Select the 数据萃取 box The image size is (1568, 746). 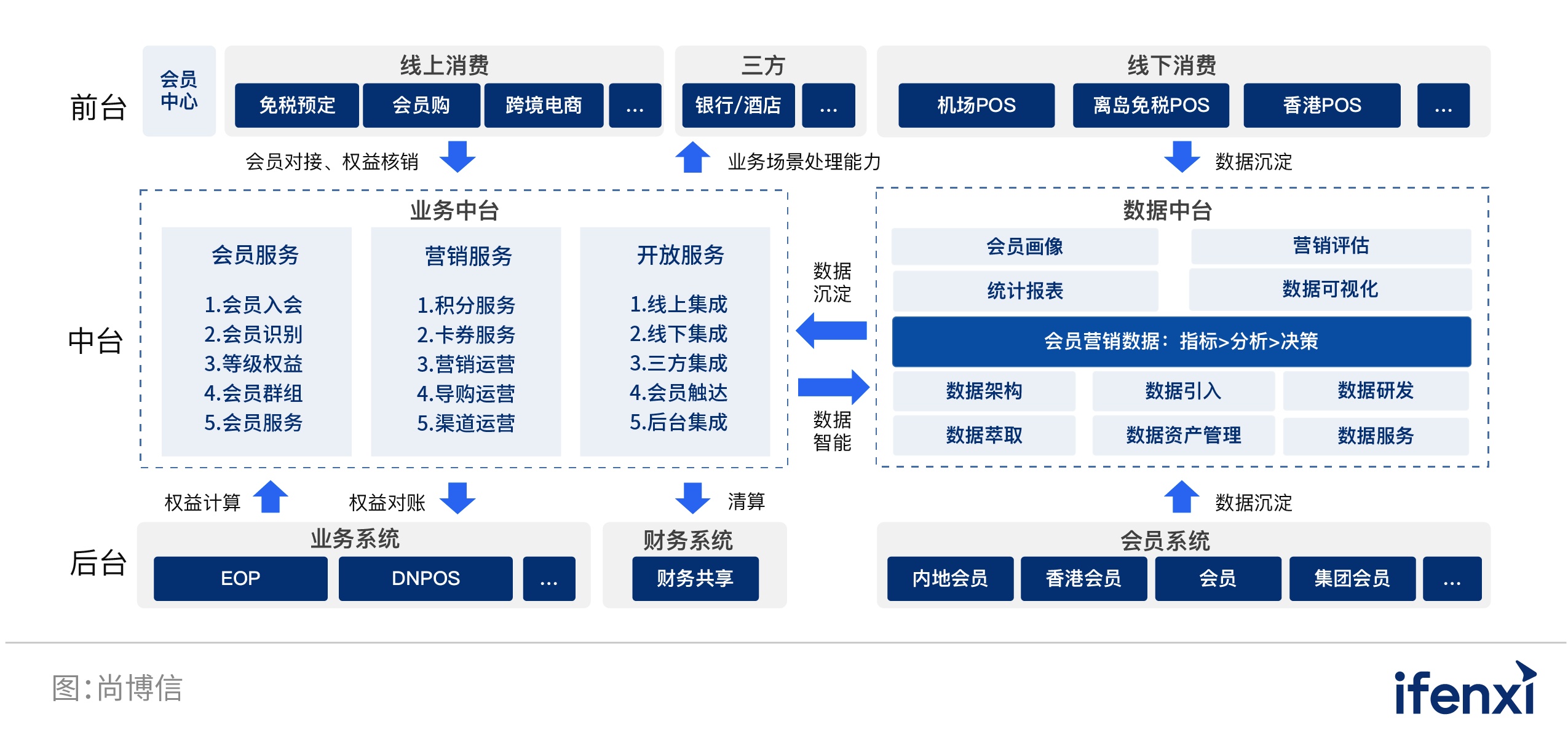[984, 435]
